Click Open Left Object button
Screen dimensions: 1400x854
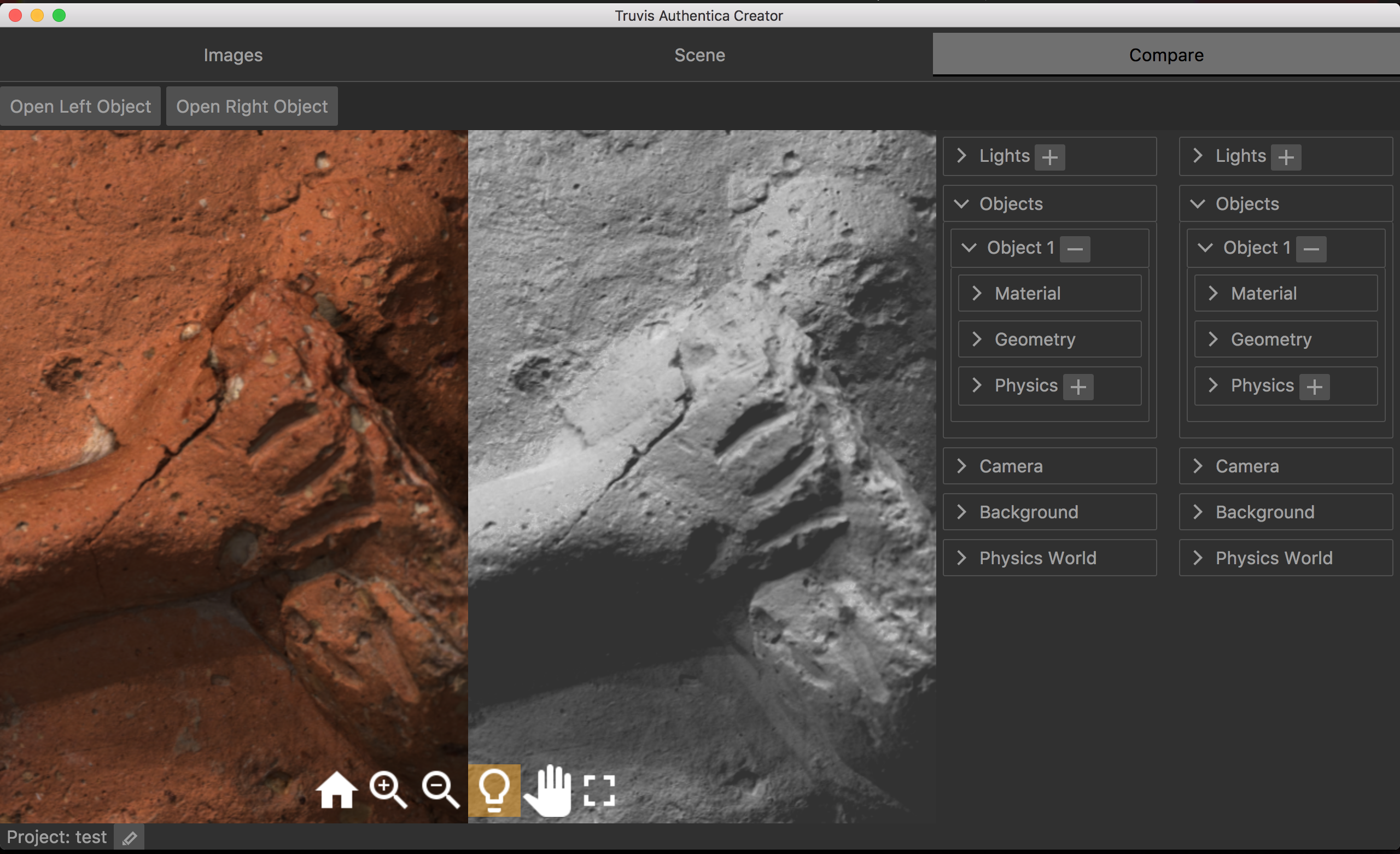pos(80,106)
